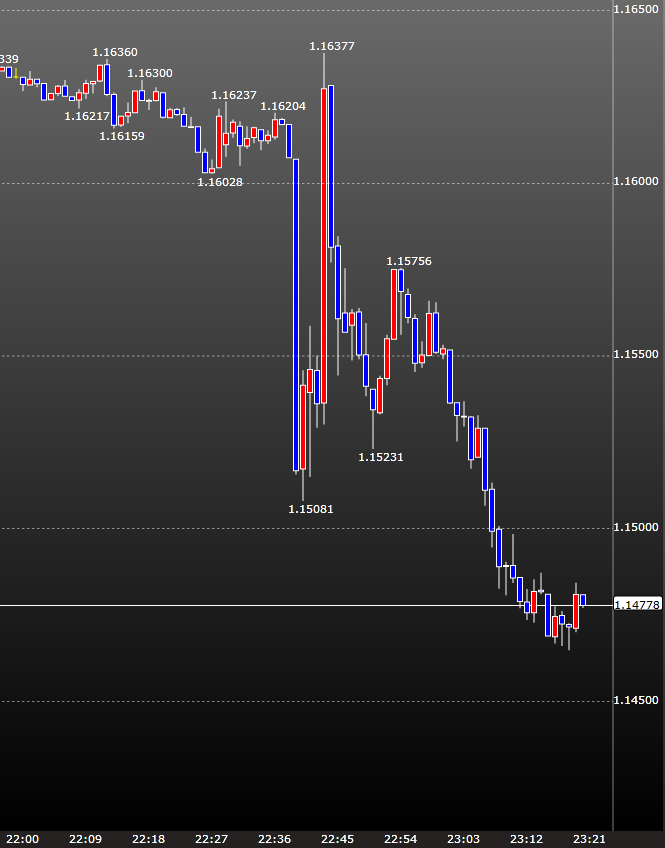Click the 1.15081 low price label
The width and height of the screenshot is (665, 848).
[311, 509]
